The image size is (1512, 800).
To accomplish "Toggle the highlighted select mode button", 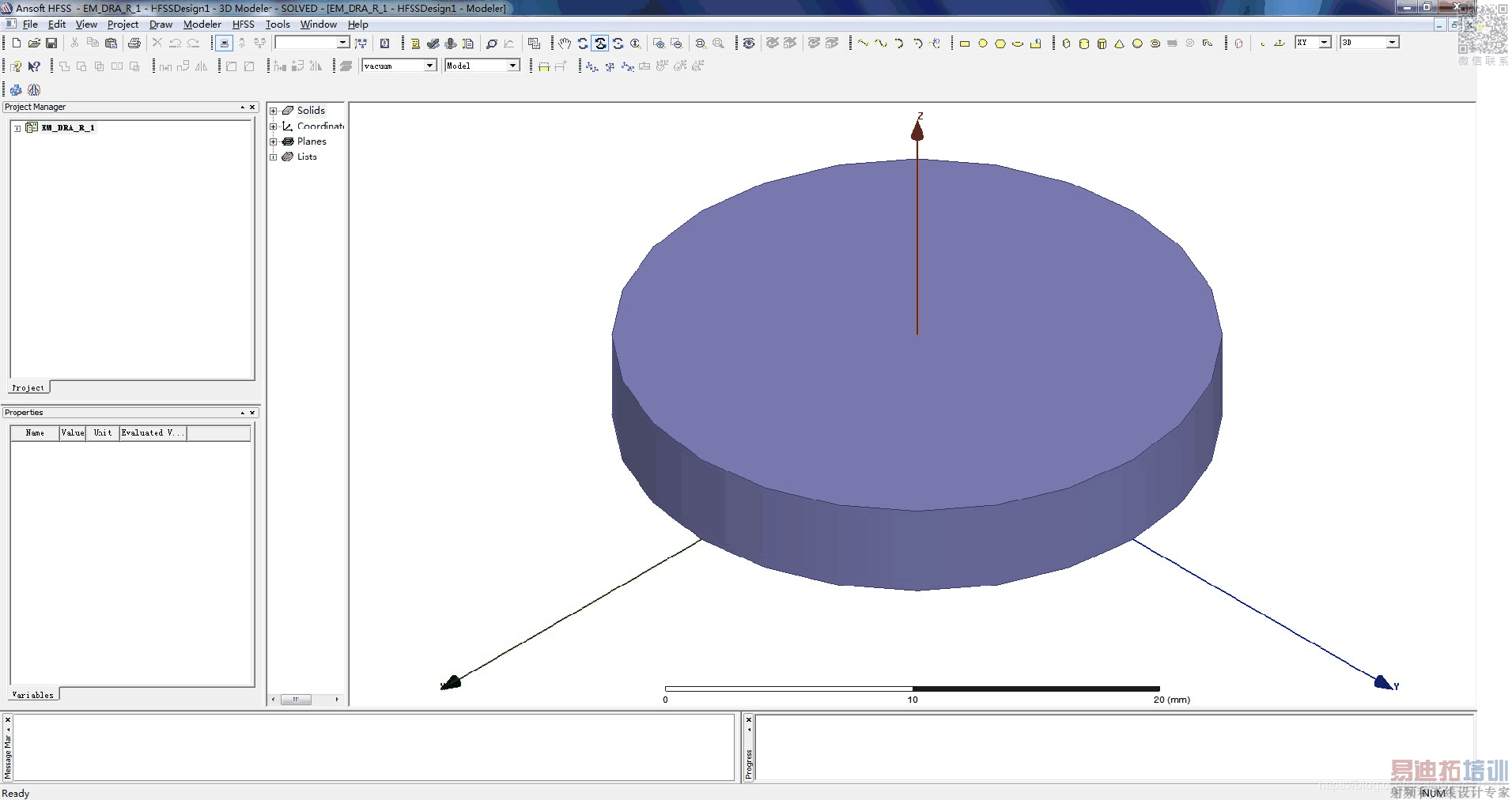I will [224, 43].
